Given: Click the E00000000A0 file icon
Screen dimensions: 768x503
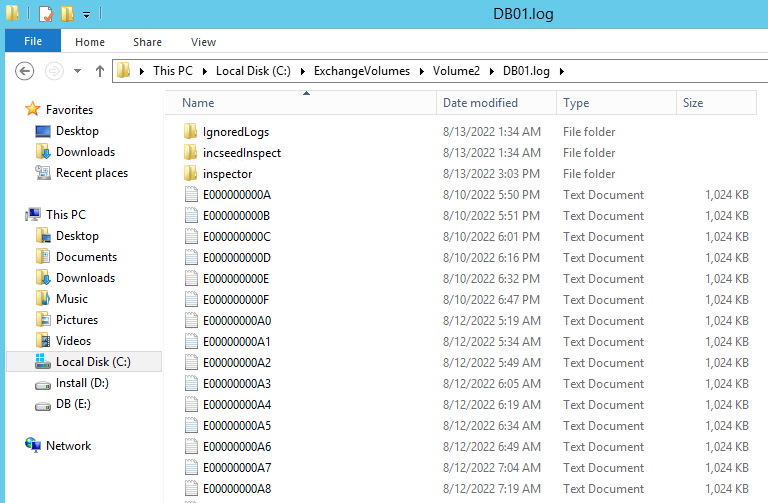Looking at the screenshot, I should pos(191,321).
